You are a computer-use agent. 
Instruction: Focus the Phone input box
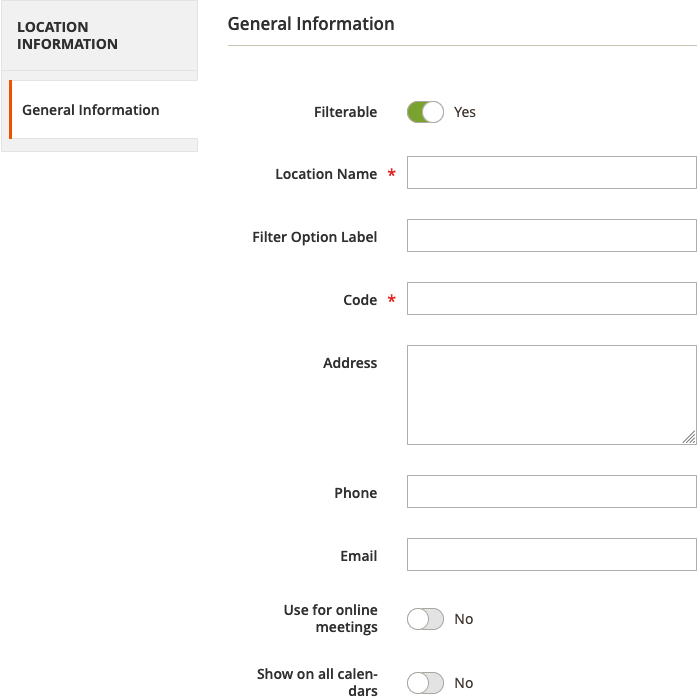(551, 492)
